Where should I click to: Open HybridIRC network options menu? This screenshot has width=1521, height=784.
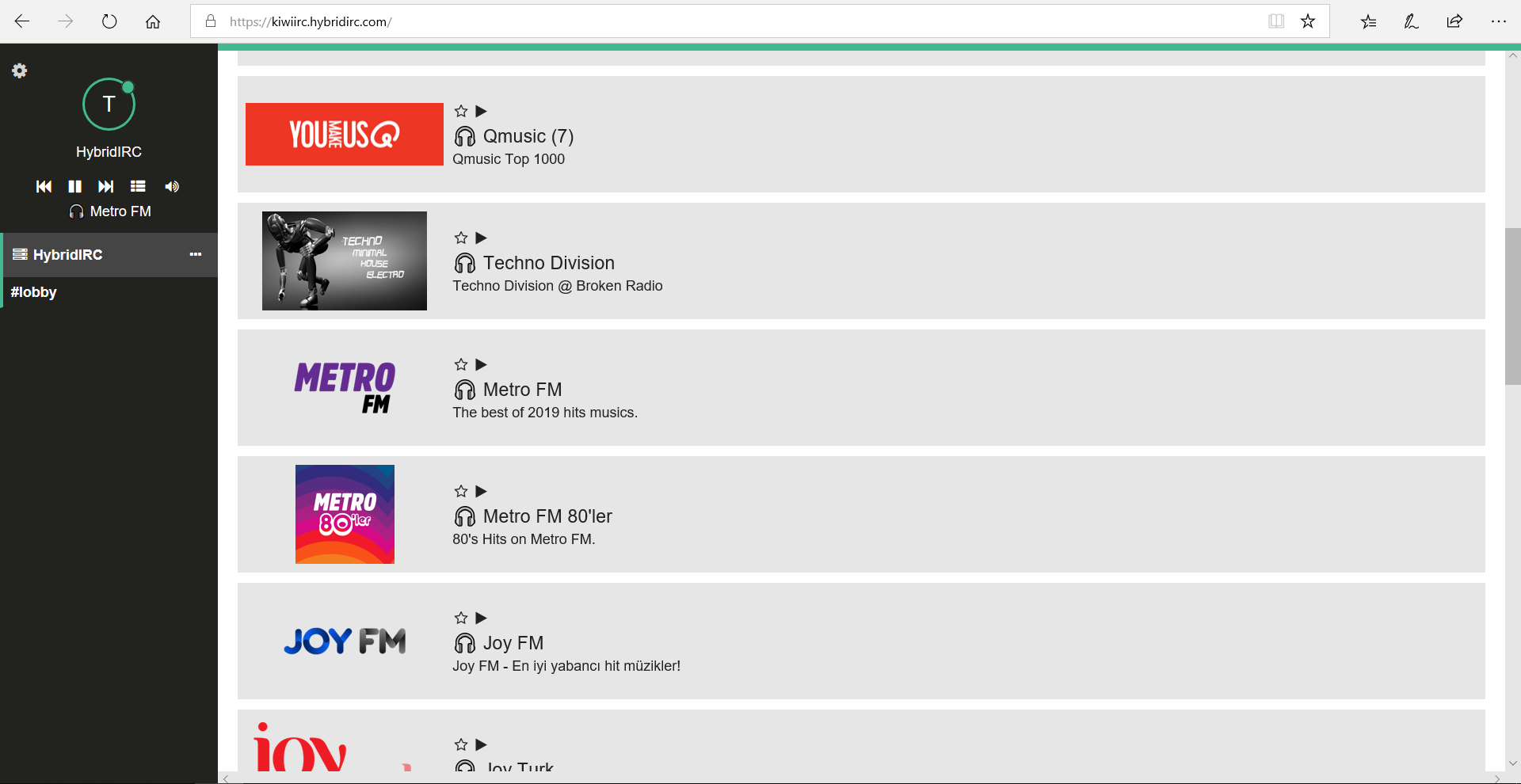click(196, 254)
